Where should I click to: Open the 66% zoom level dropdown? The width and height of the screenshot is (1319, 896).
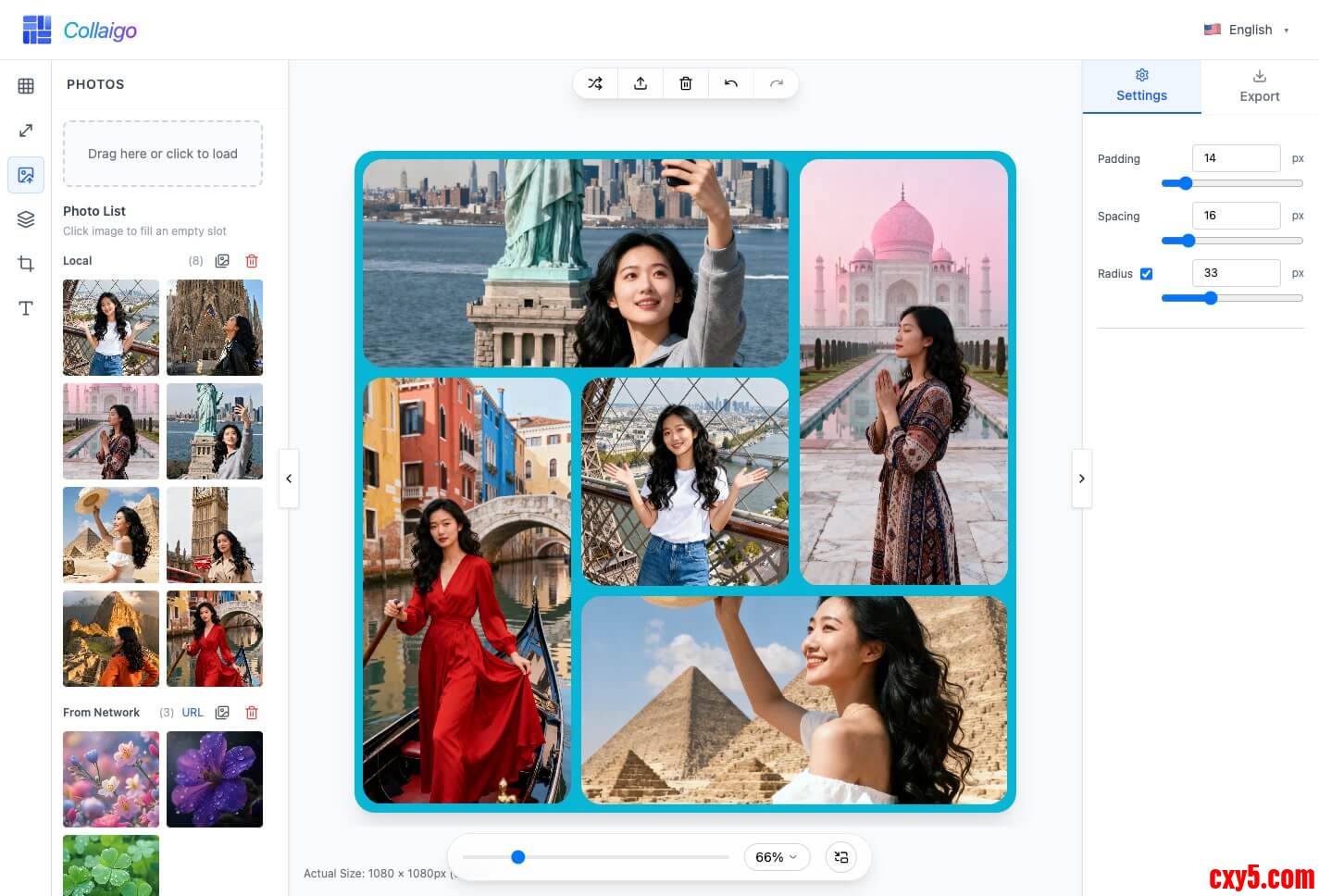pos(776,857)
